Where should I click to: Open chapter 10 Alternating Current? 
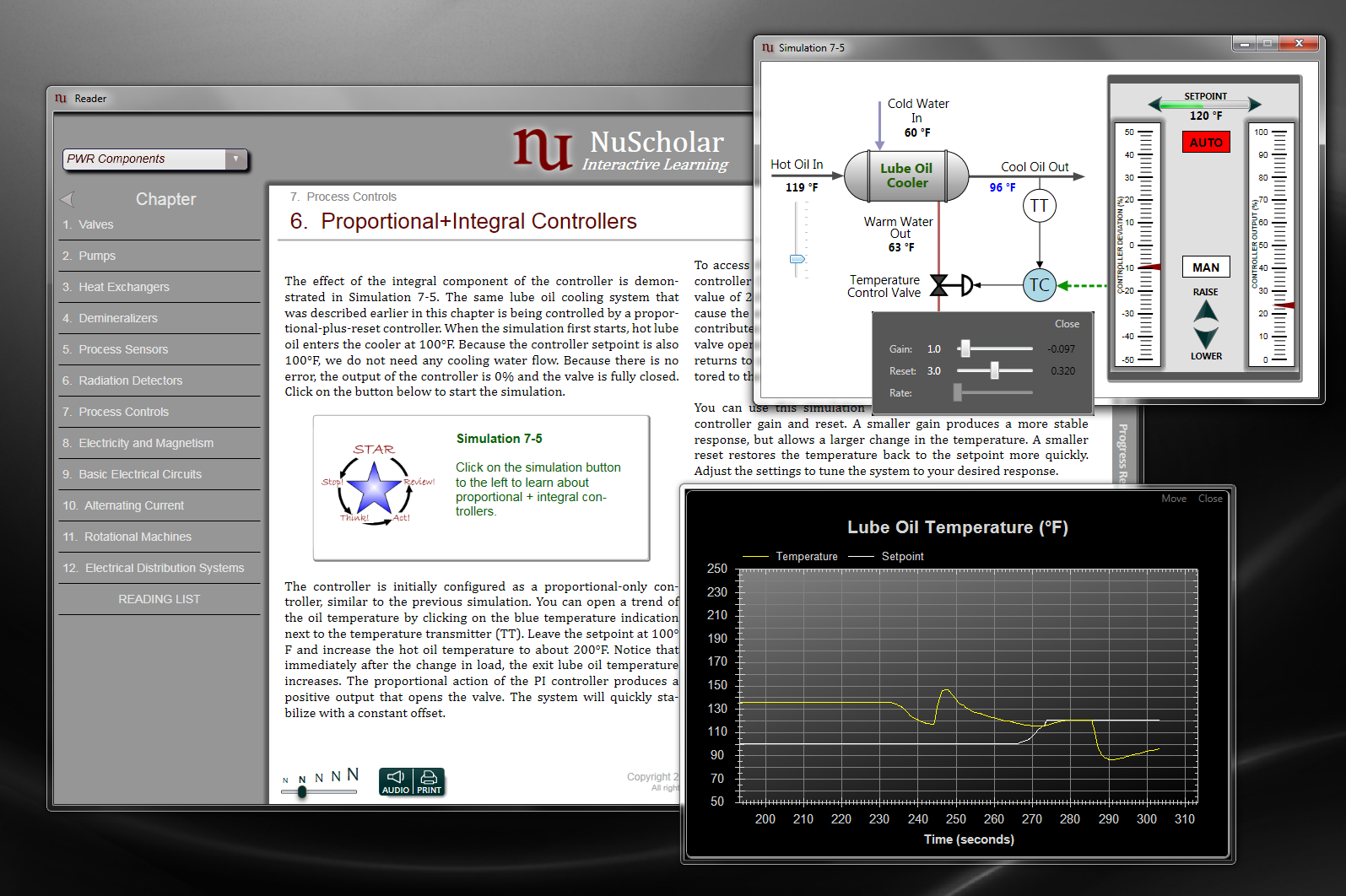(x=159, y=505)
